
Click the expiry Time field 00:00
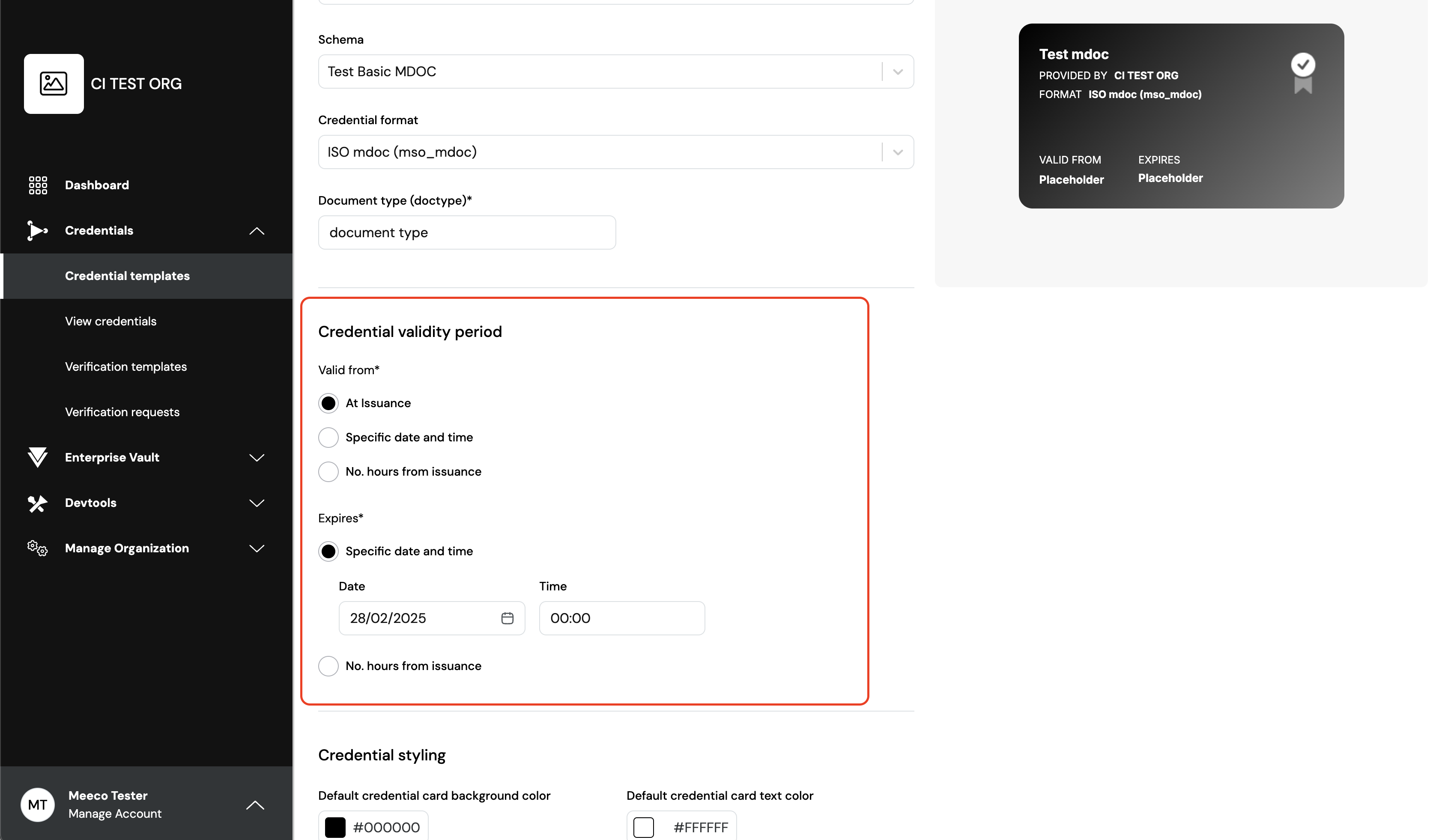(x=622, y=618)
